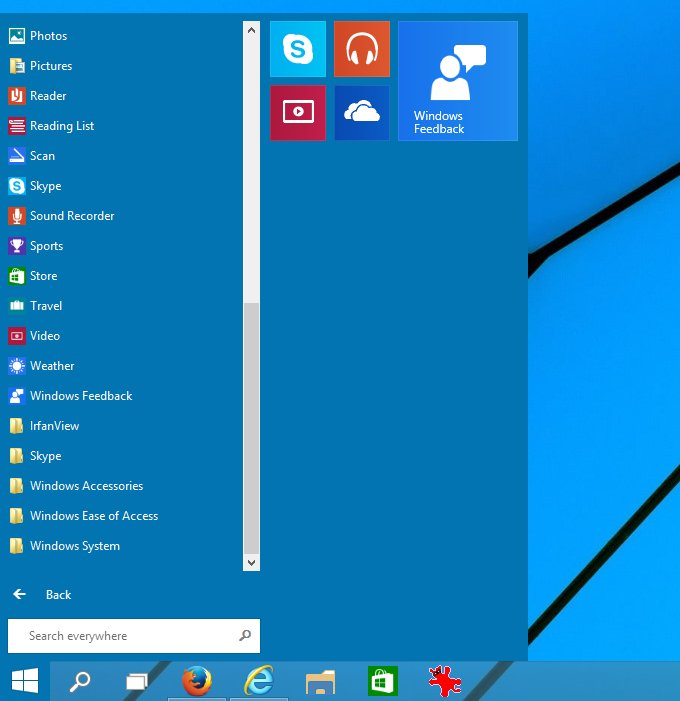The width and height of the screenshot is (680, 701).
Task: Click the Skype tile in pinned tiles
Action: click(298, 49)
